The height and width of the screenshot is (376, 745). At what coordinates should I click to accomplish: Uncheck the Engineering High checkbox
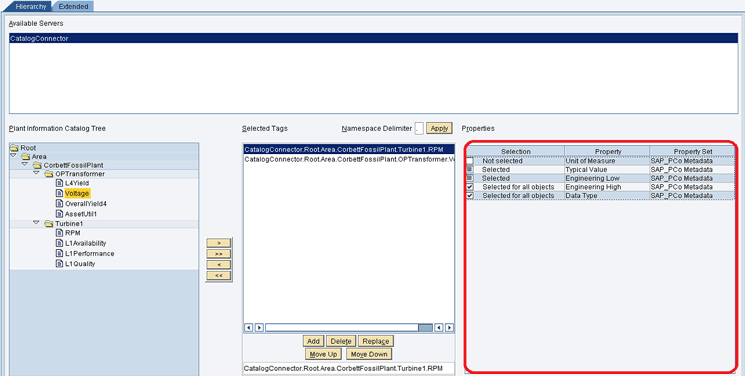470,187
